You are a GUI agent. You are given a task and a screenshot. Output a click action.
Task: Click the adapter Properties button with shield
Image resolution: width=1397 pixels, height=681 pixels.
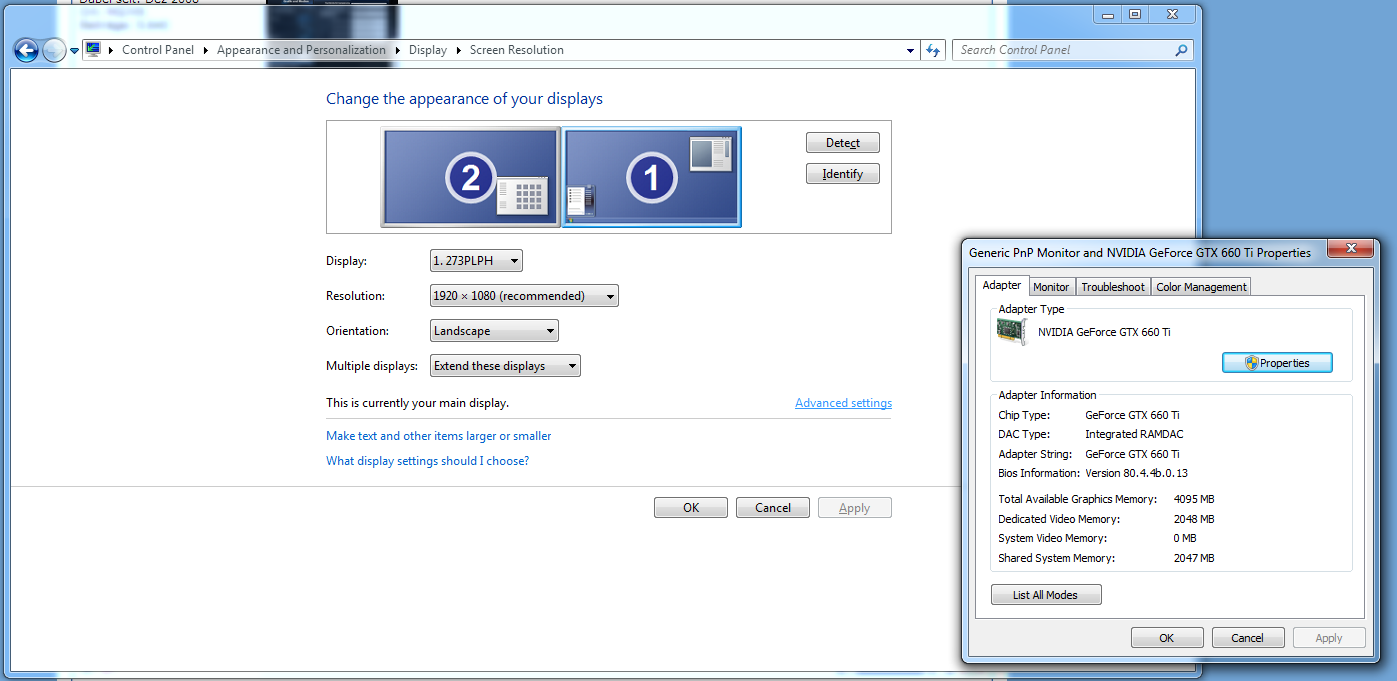(x=1278, y=363)
